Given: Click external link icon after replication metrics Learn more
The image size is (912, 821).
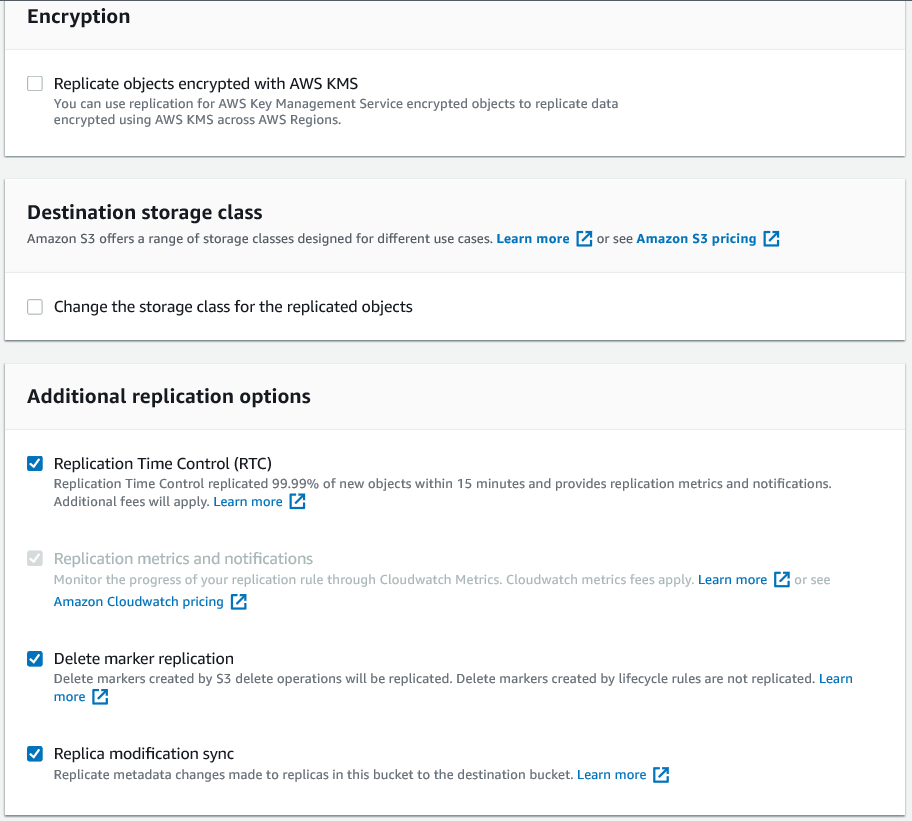Looking at the screenshot, I should coord(782,580).
